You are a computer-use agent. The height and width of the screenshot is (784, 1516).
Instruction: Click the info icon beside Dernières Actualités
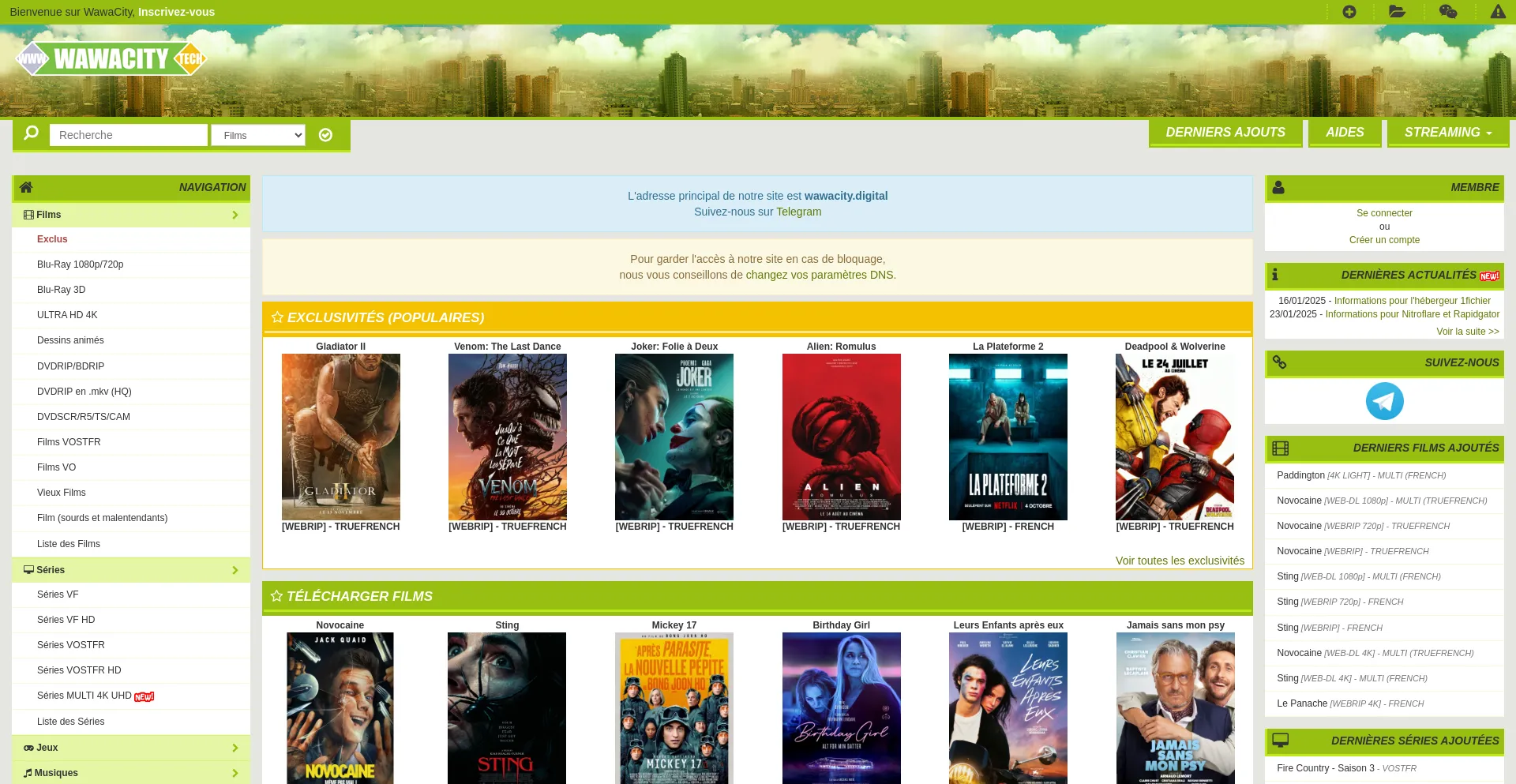(x=1274, y=275)
